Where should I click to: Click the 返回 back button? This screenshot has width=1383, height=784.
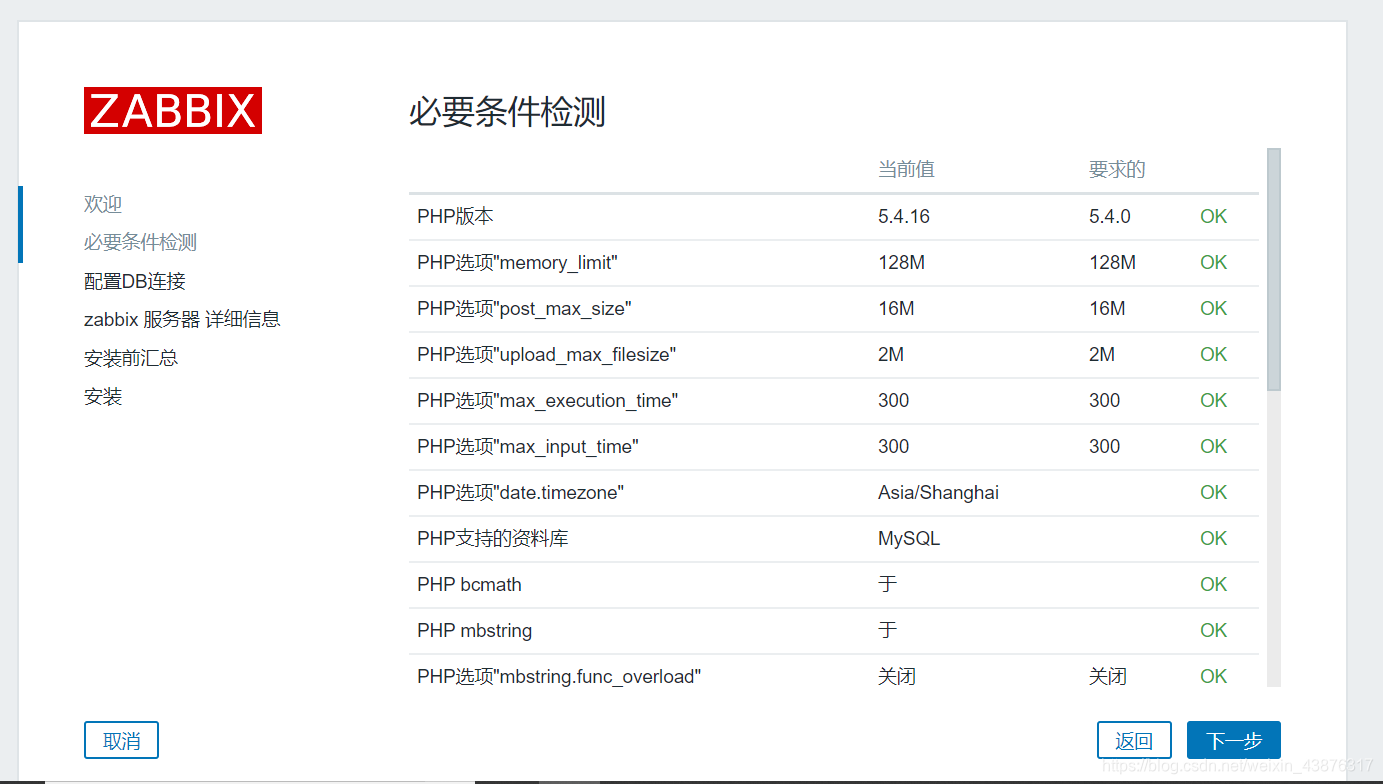click(x=1134, y=740)
